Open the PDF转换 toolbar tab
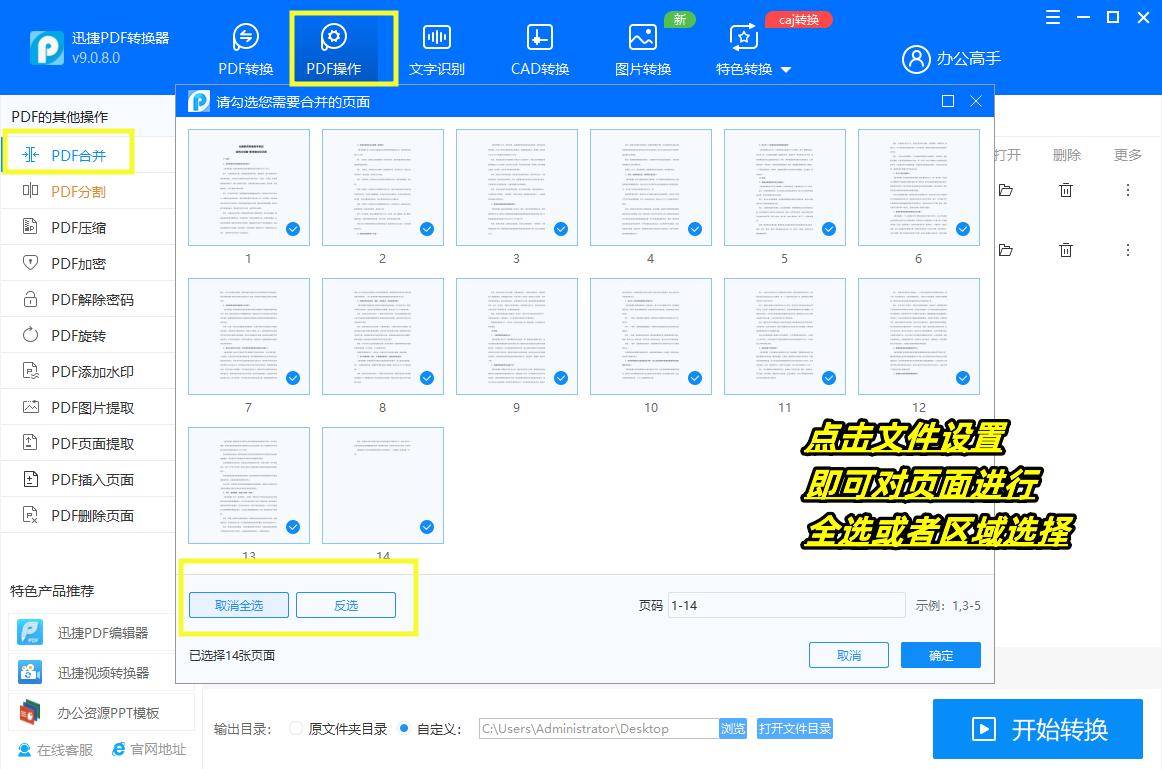 point(245,49)
